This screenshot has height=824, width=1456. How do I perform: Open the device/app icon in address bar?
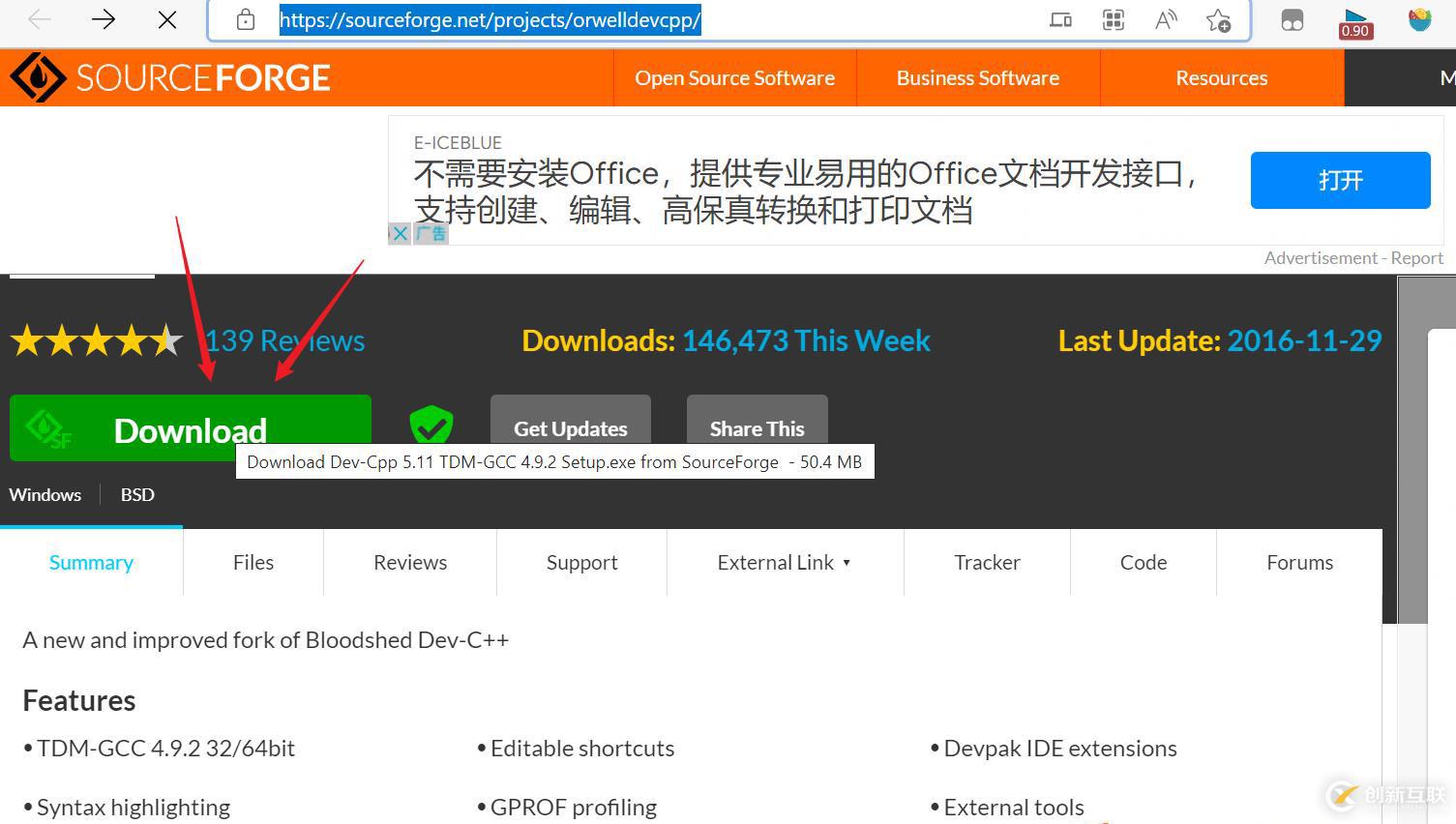(x=1060, y=19)
